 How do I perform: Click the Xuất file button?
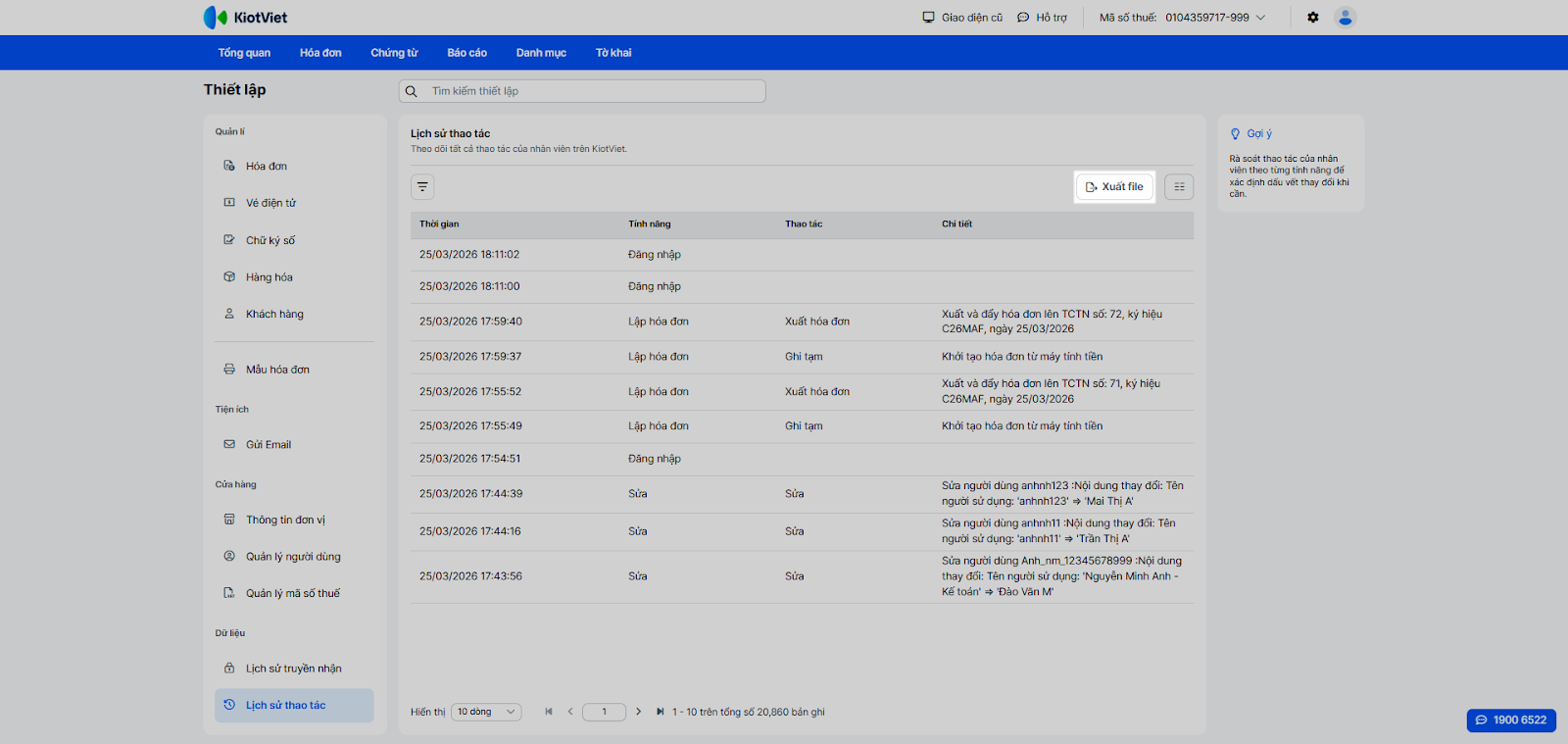1115,186
